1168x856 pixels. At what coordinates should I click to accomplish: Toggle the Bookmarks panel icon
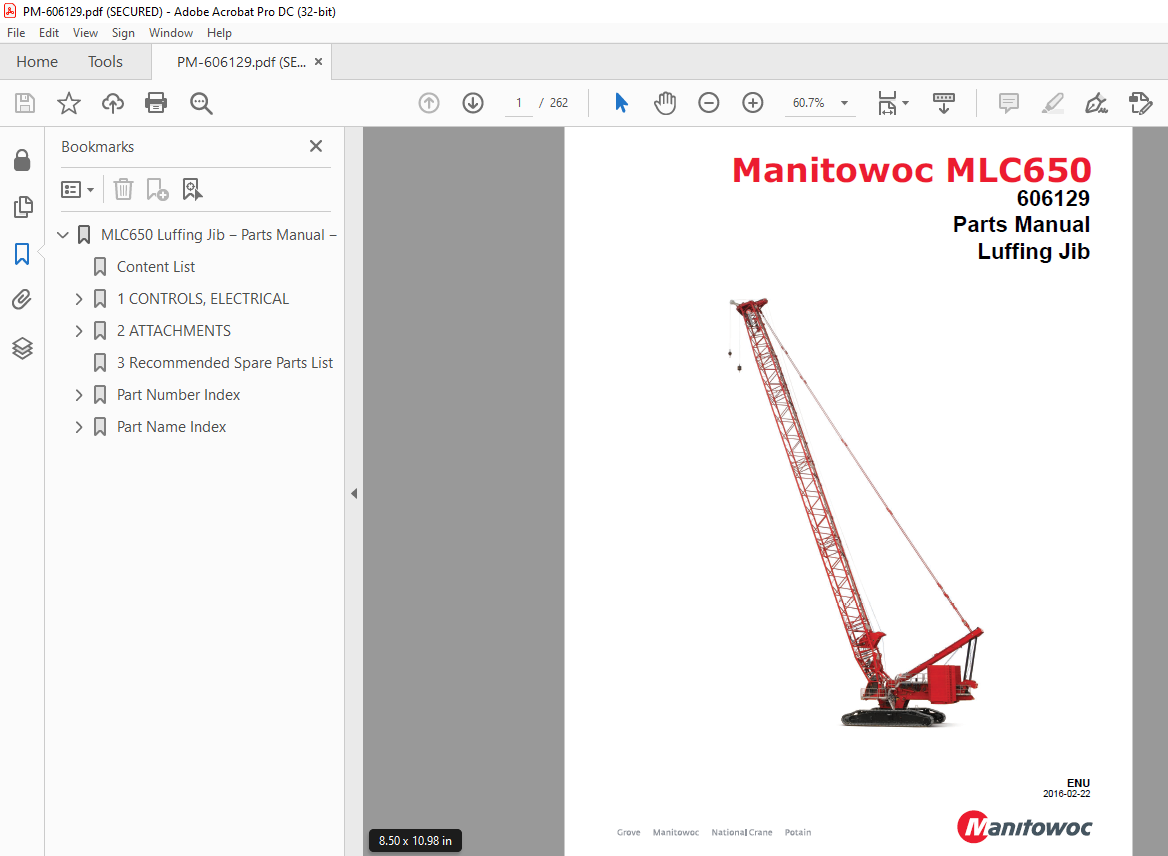pos(22,254)
